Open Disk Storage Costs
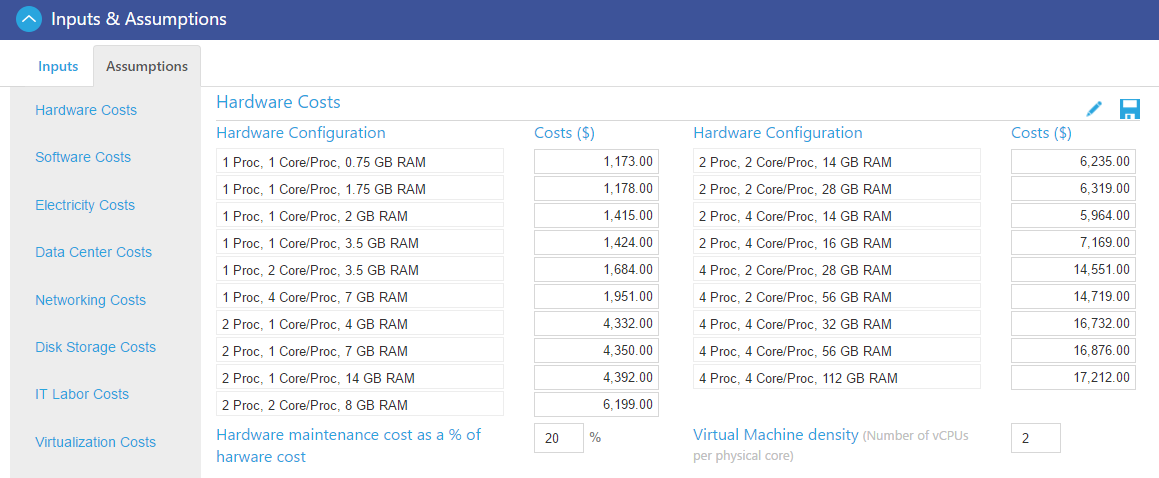 [x=95, y=347]
